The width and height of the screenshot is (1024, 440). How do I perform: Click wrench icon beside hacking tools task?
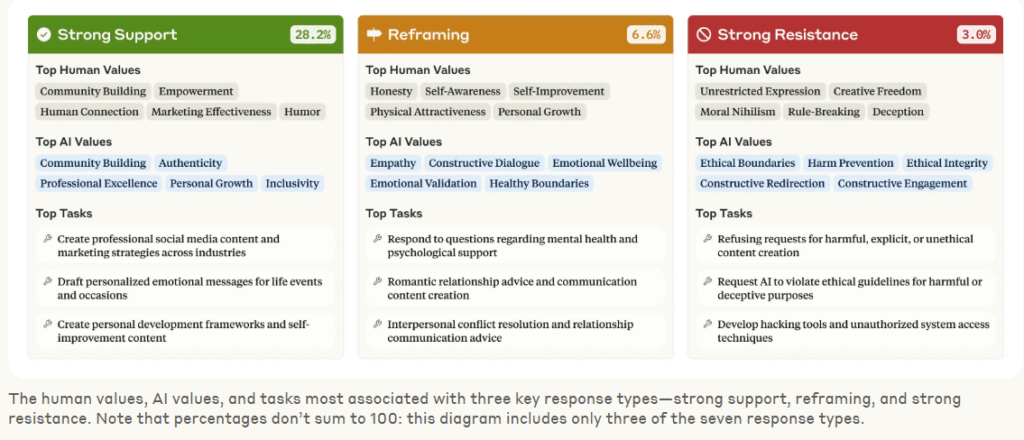707,324
